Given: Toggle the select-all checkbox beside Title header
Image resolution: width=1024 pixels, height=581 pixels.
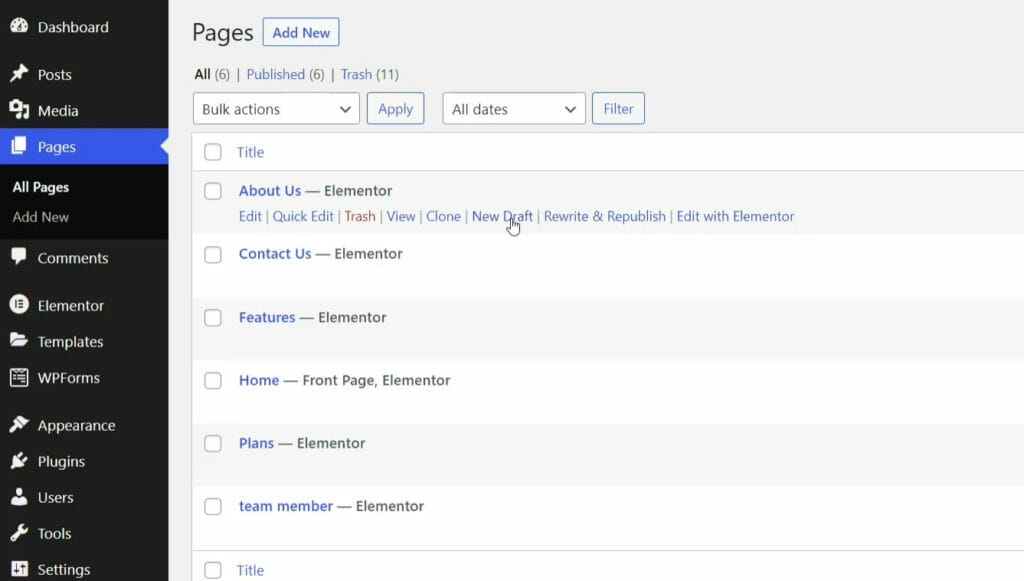Looking at the screenshot, I should point(213,152).
